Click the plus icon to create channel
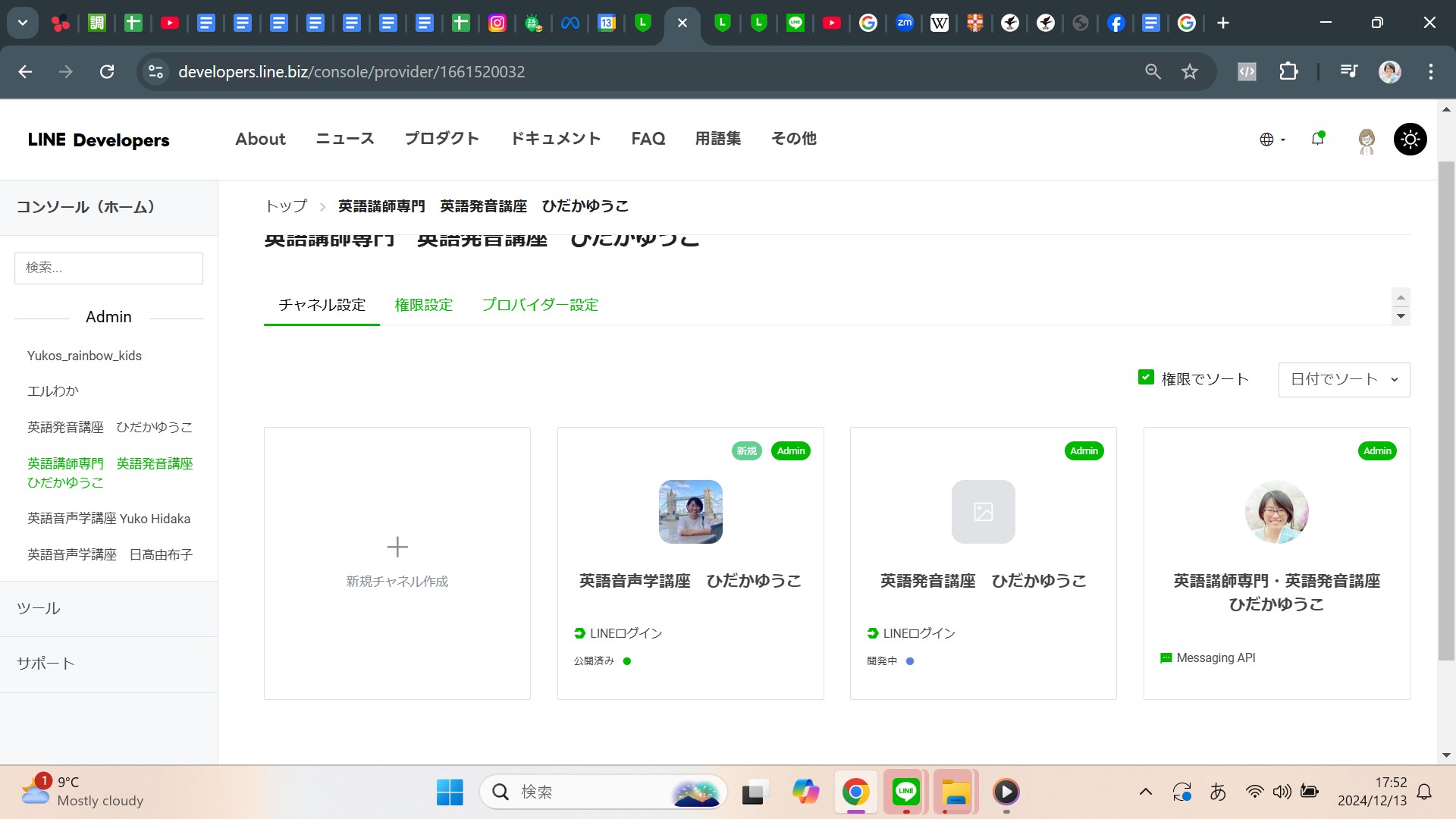 [397, 547]
